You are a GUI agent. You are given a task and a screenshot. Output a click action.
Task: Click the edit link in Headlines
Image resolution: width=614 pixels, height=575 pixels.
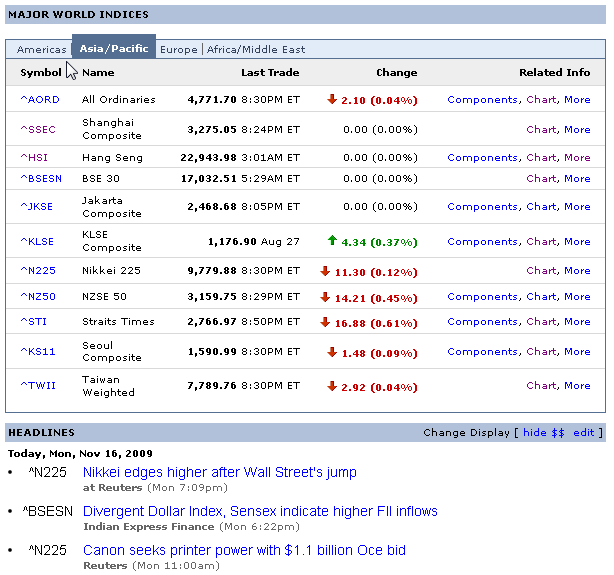tap(583, 432)
